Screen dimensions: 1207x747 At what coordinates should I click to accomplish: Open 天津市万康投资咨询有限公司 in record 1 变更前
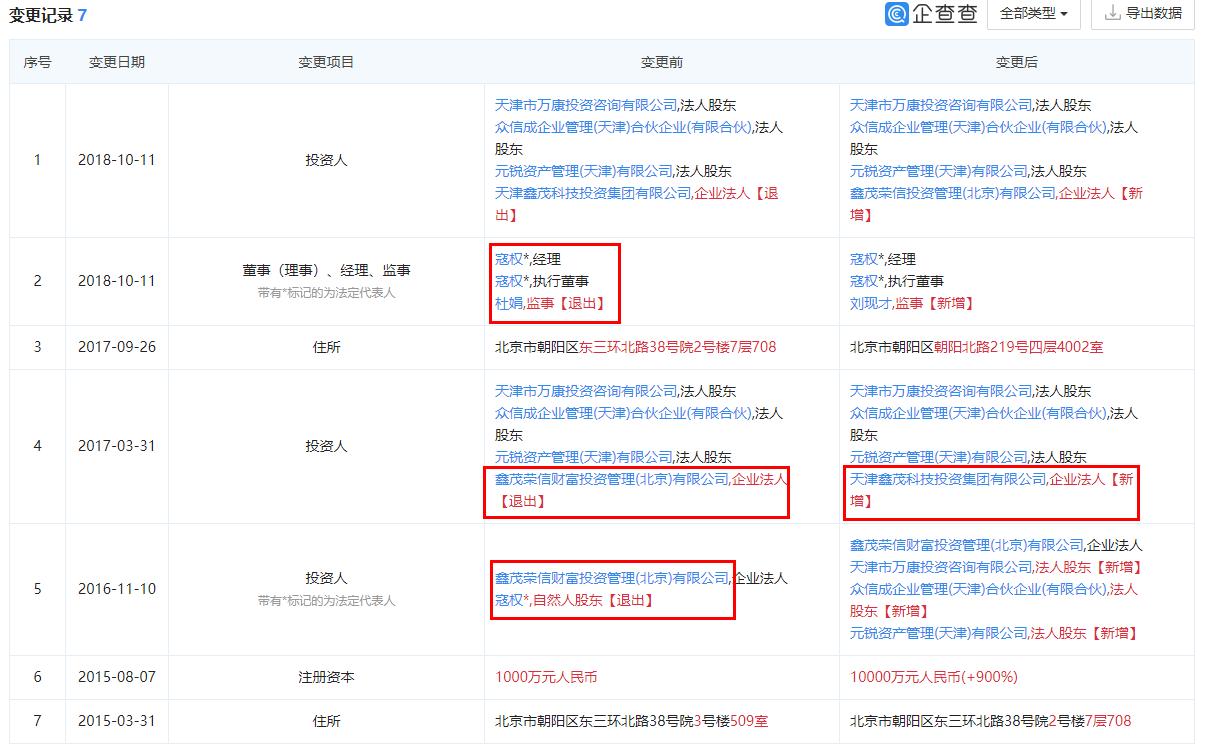pyautogui.click(x=586, y=105)
